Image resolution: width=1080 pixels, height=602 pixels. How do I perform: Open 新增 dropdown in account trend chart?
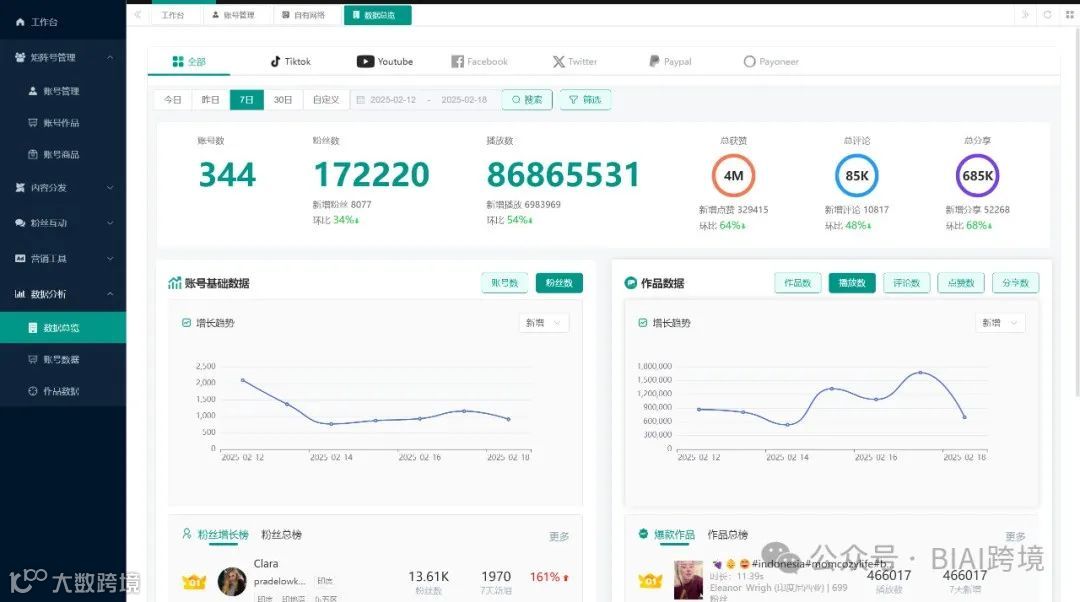543,322
